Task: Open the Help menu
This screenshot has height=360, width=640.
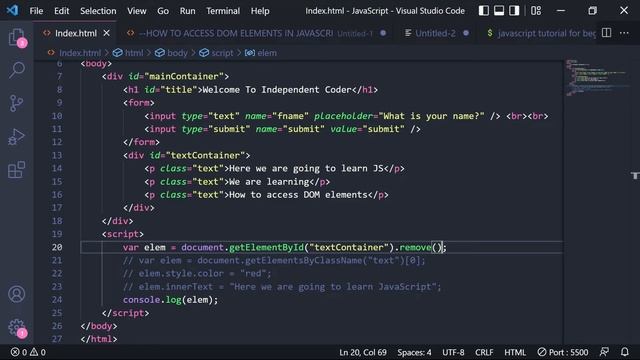Action: 260,11
